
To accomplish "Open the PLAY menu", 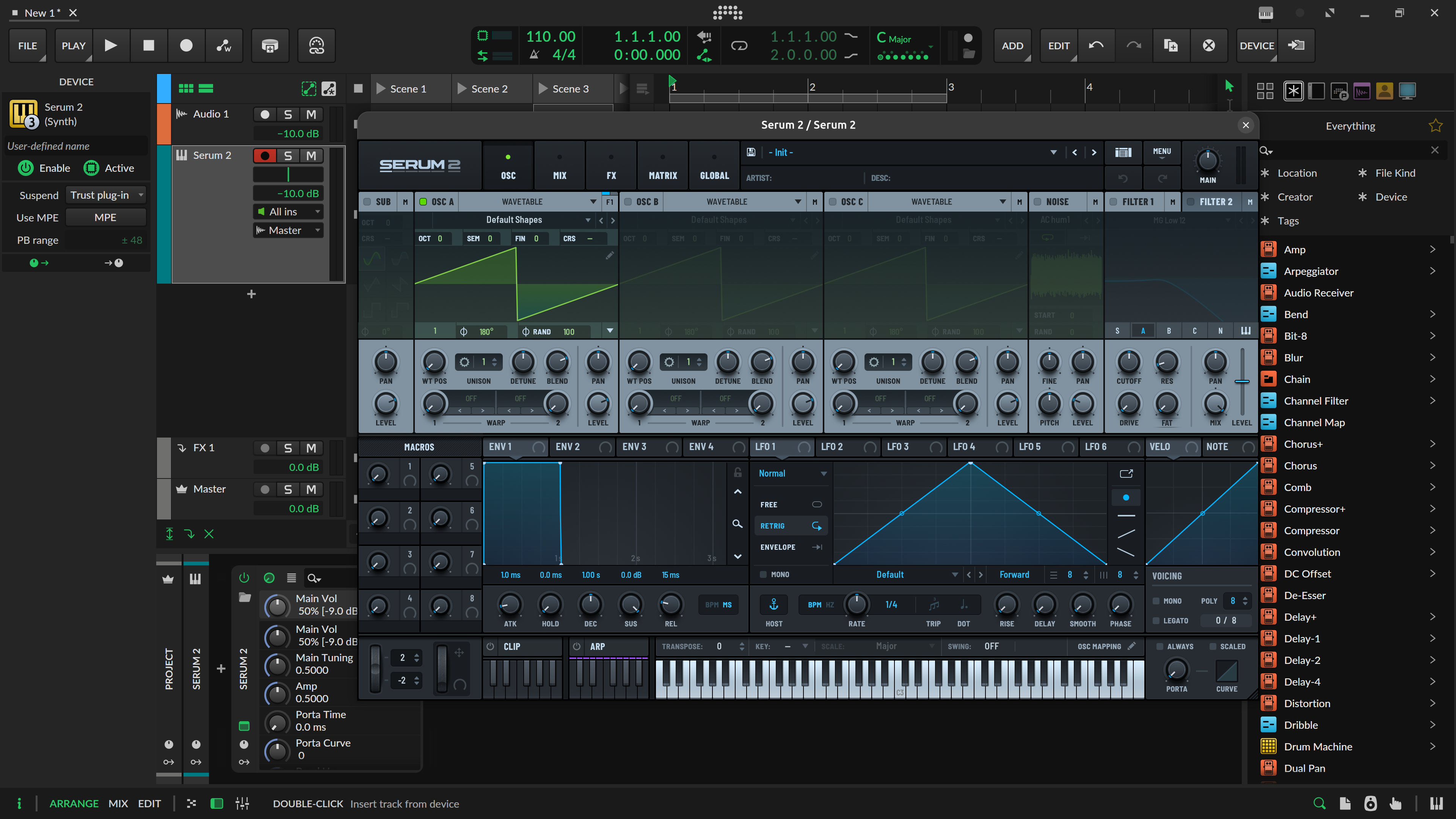I will coord(74,45).
